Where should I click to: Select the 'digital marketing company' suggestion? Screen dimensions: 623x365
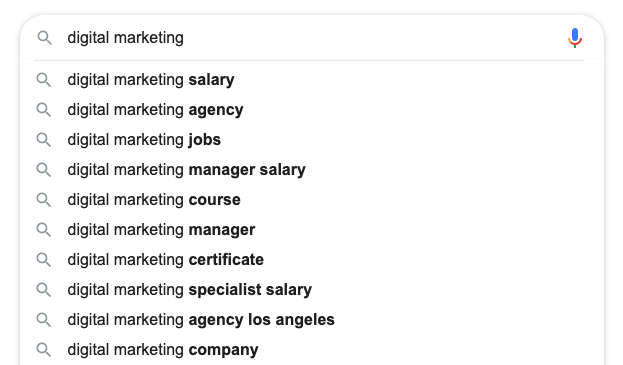click(x=312, y=350)
